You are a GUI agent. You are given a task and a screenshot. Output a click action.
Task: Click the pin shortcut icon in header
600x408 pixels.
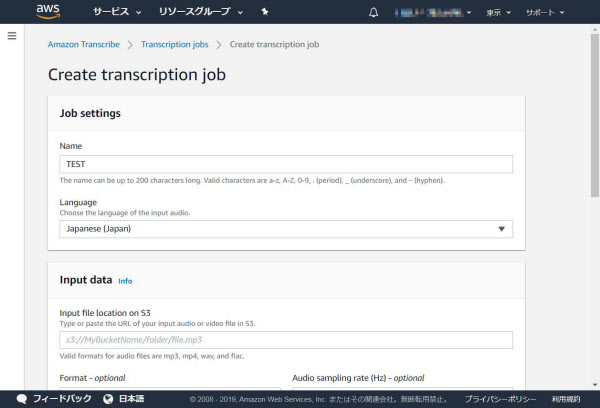pyautogui.click(x=264, y=12)
